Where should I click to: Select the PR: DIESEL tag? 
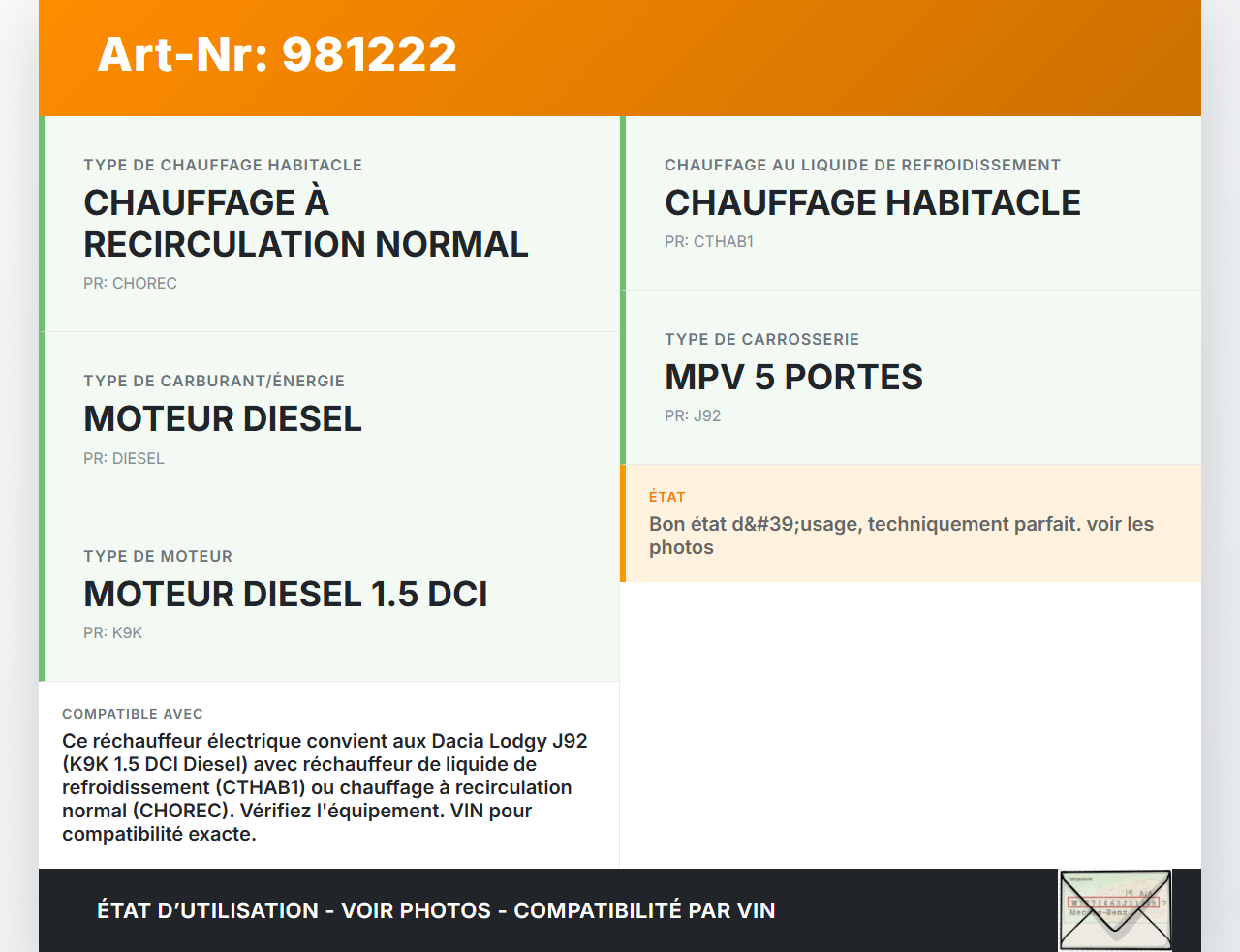[x=124, y=458]
